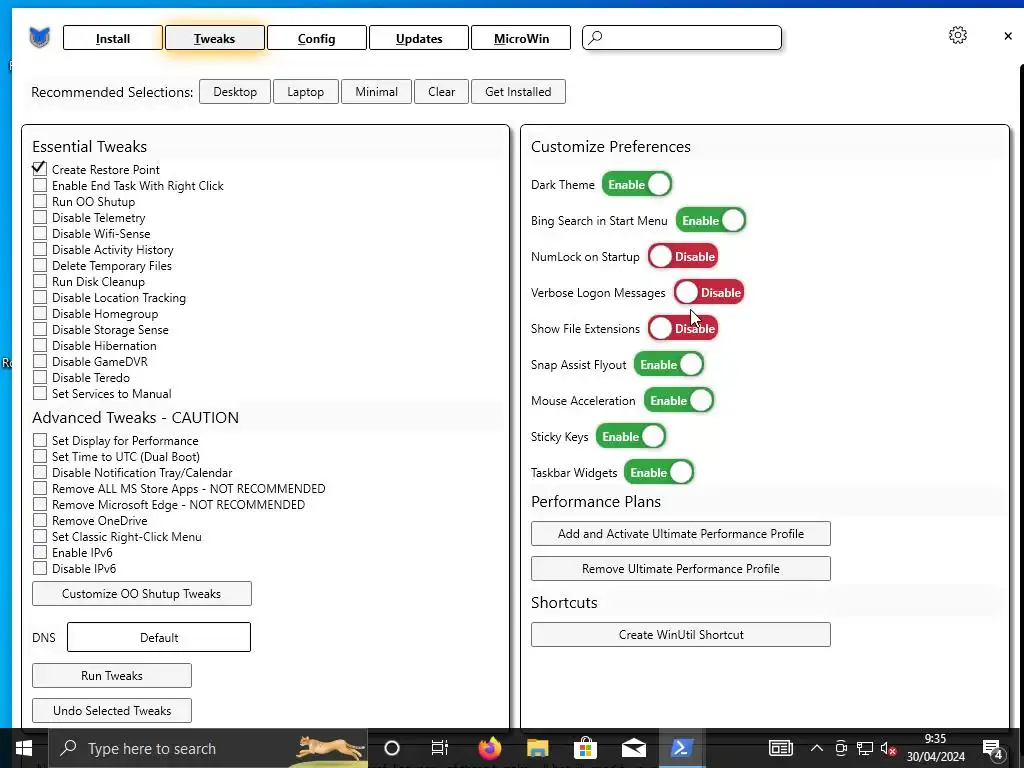
Task: Switch NumLock on Startup toggle
Action: tap(683, 256)
